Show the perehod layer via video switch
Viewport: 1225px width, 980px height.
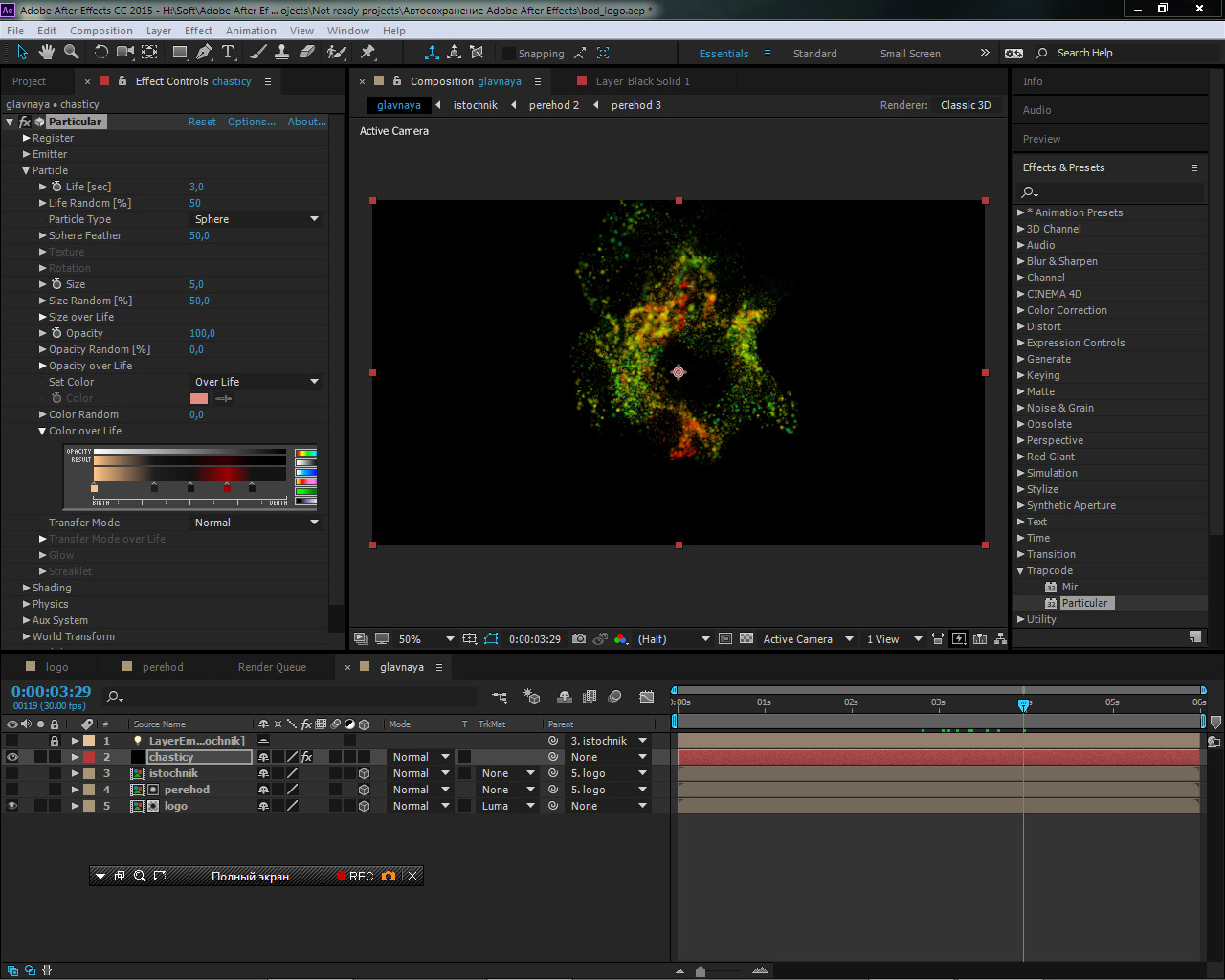point(12,790)
